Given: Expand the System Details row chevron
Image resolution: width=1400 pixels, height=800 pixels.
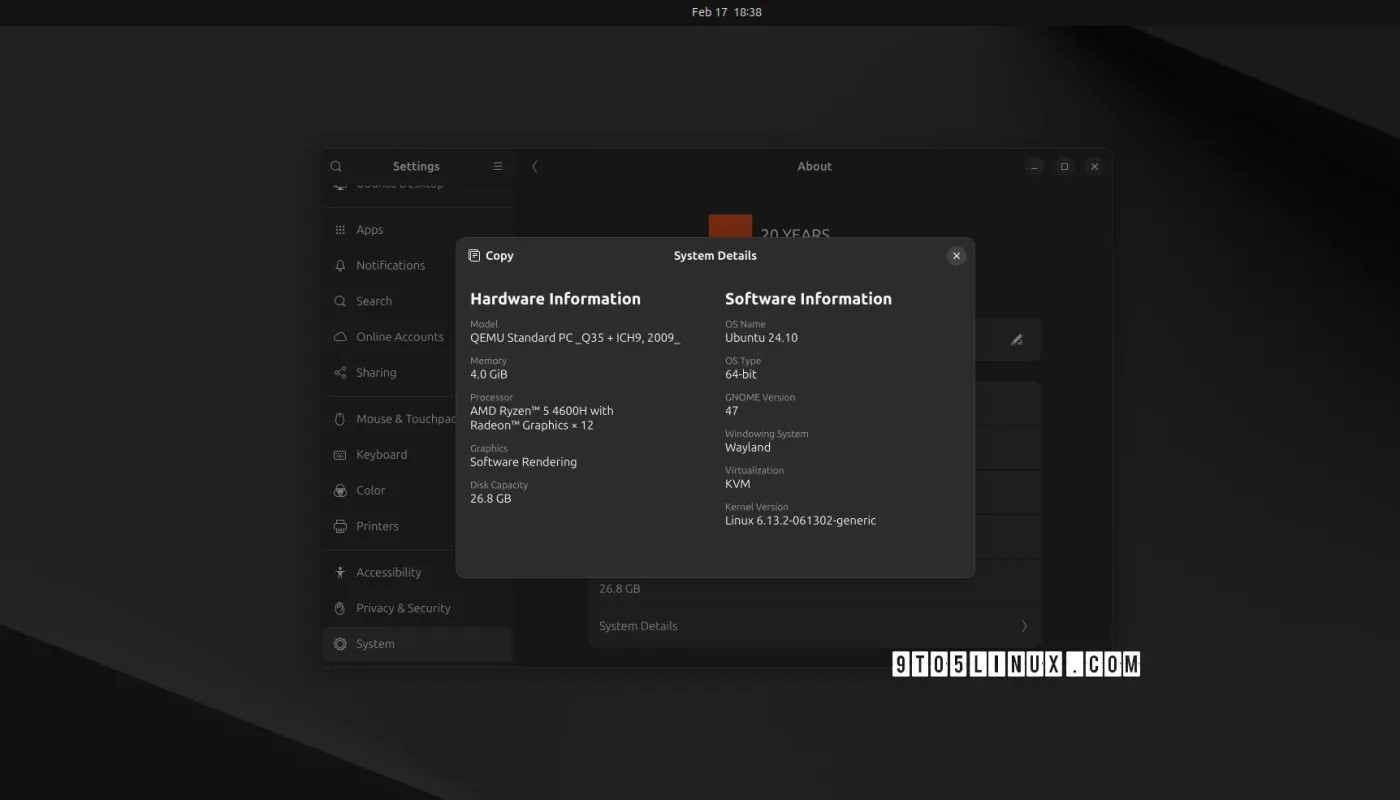Looking at the screenshot, I should (x=1023, y=626).
